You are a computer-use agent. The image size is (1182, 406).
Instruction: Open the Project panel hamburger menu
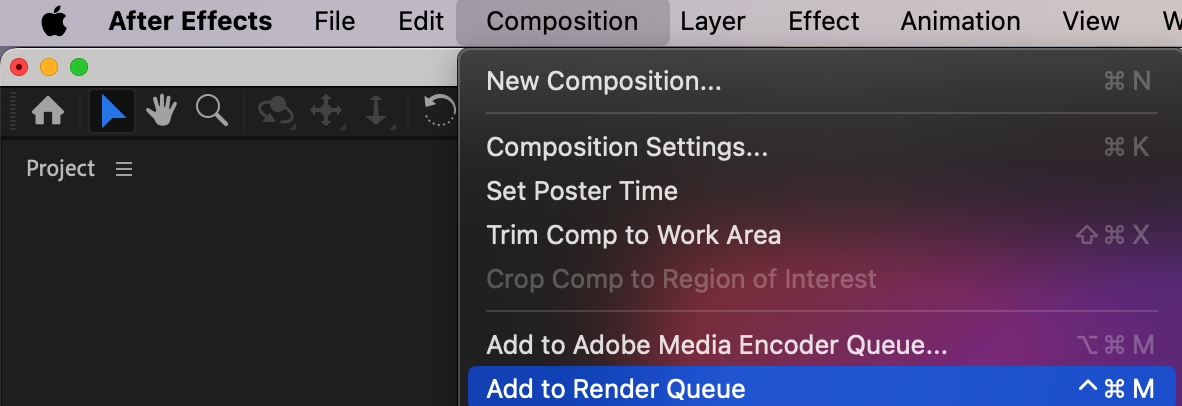click(124, 169)
